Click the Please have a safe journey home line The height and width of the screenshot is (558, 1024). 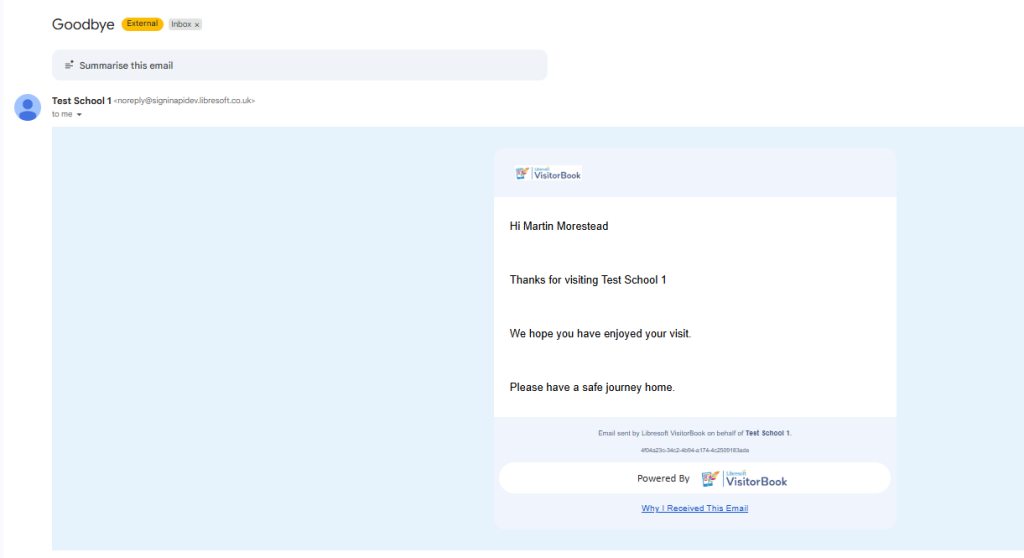[592, 387]
